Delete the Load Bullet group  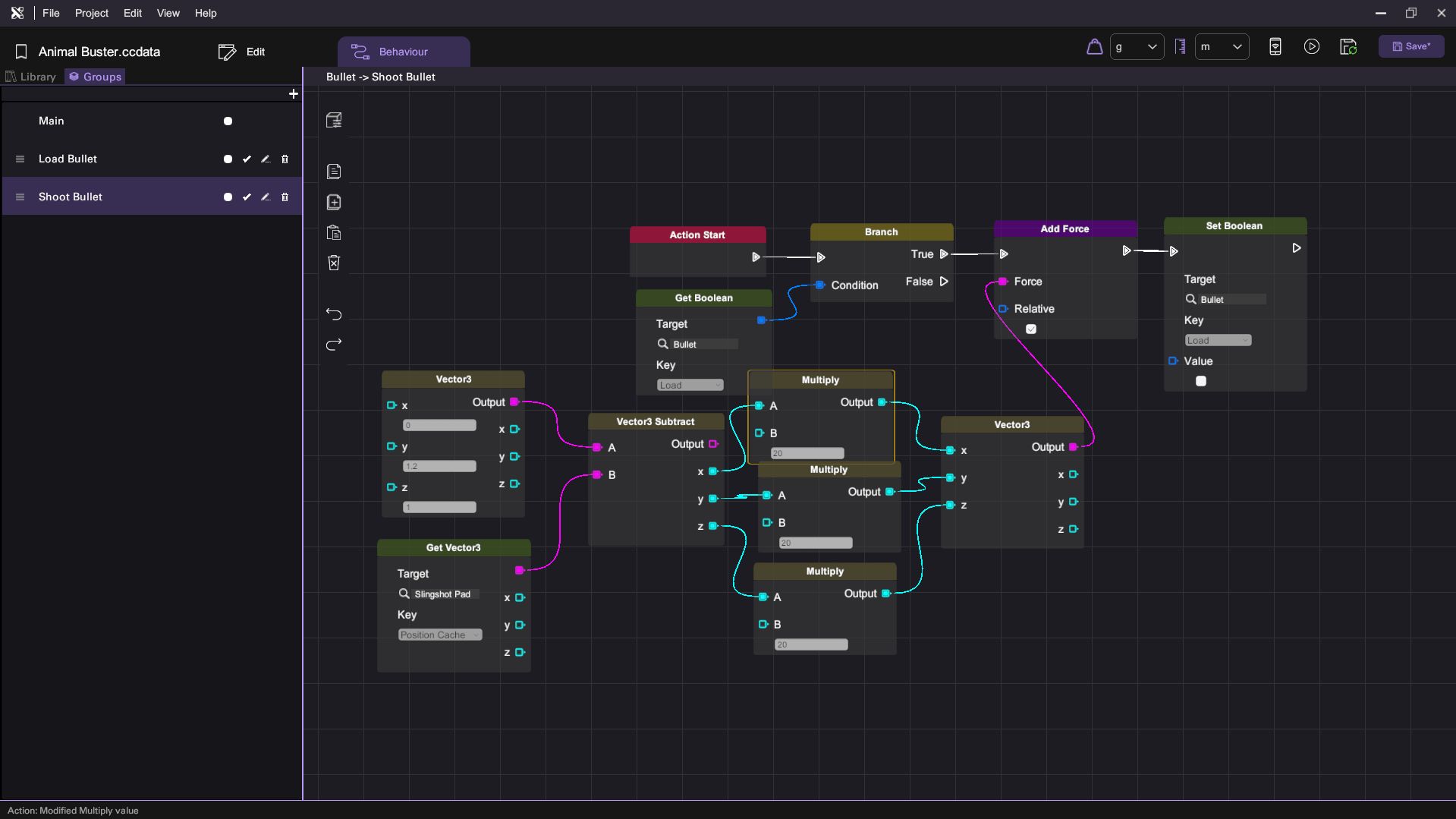point(285,159)
